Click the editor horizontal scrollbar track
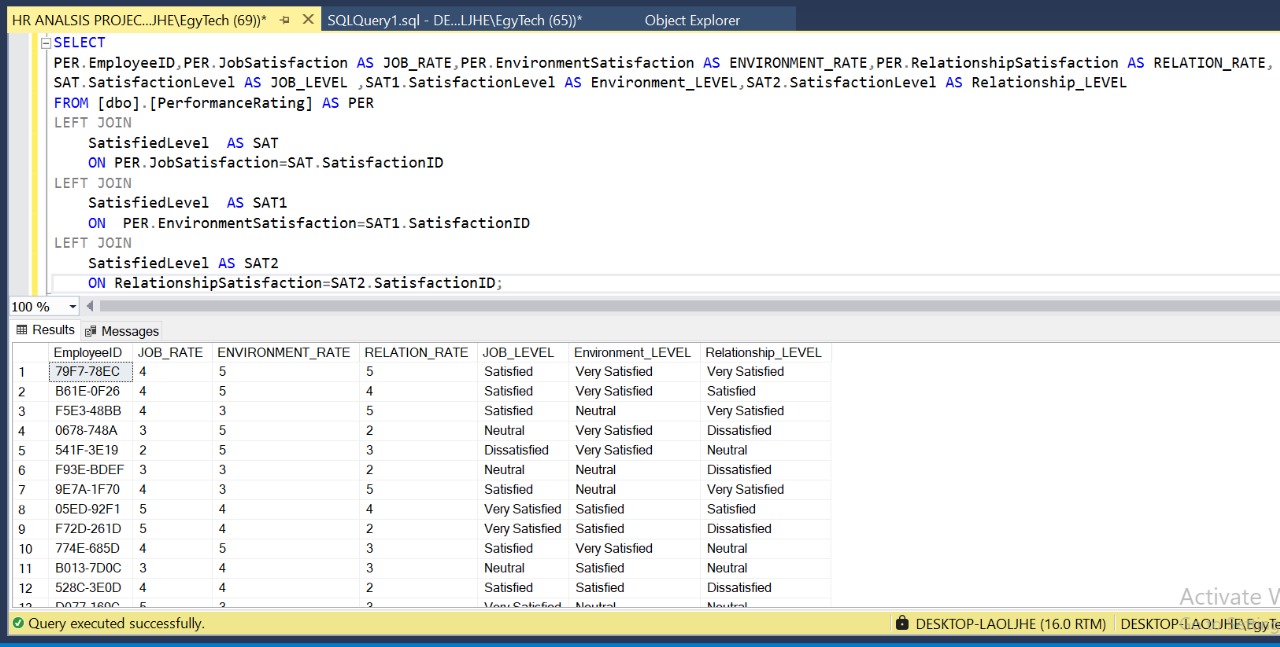This screenshot has height=647, width=1280. tap(690, 307)
